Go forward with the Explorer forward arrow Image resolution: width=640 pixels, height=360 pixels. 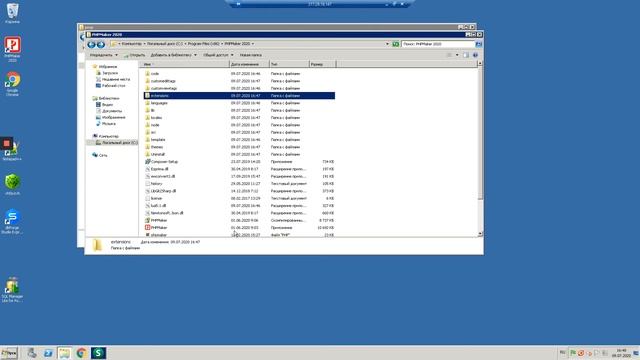100,44
